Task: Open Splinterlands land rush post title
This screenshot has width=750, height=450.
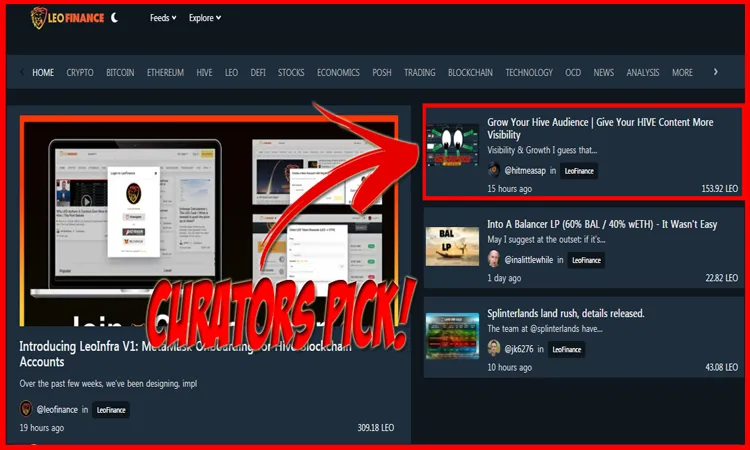Action: tap(566, 314)
